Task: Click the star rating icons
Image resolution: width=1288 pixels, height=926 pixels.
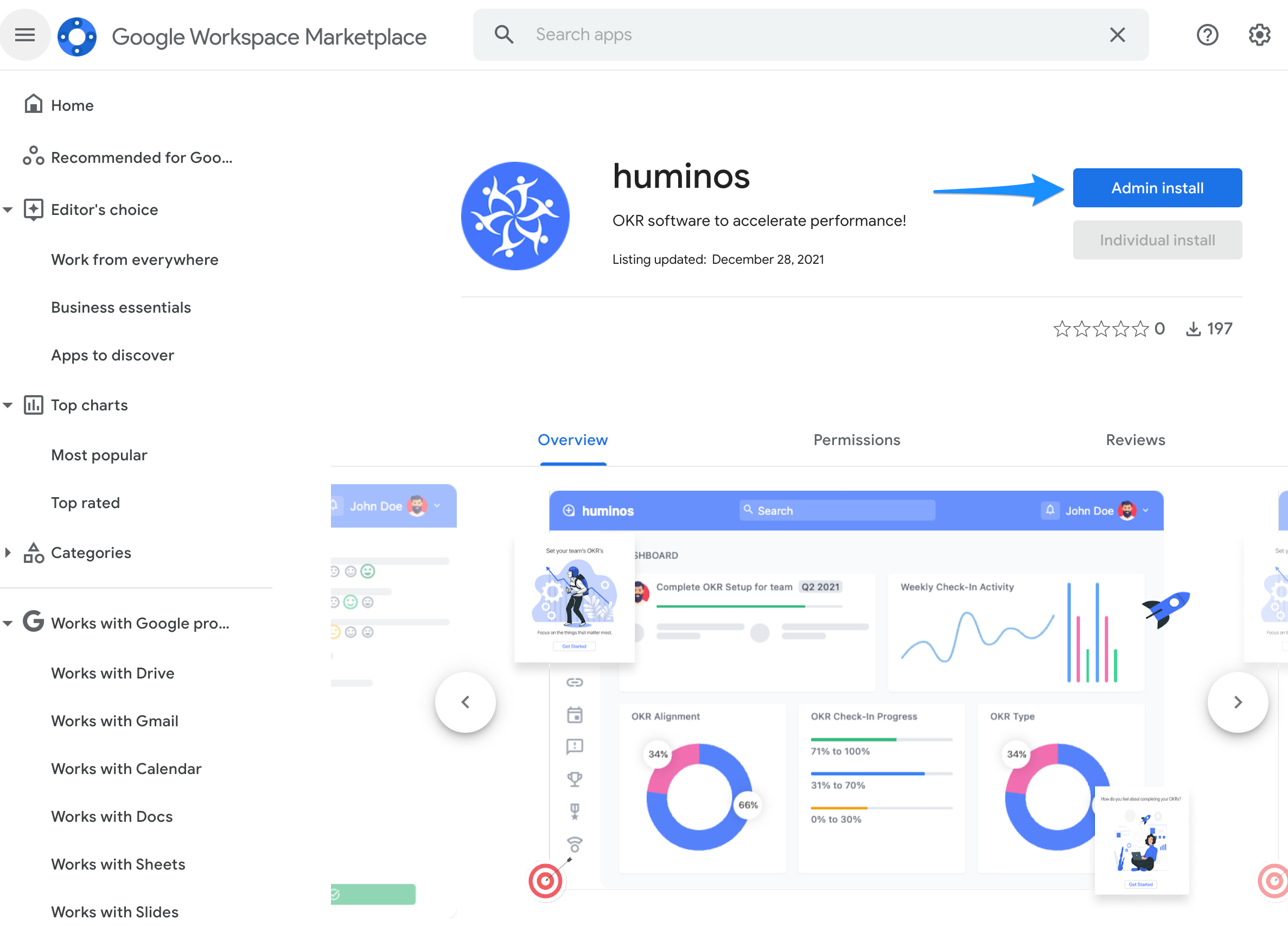Action: pyautogui.click(x=1101, y=328)
